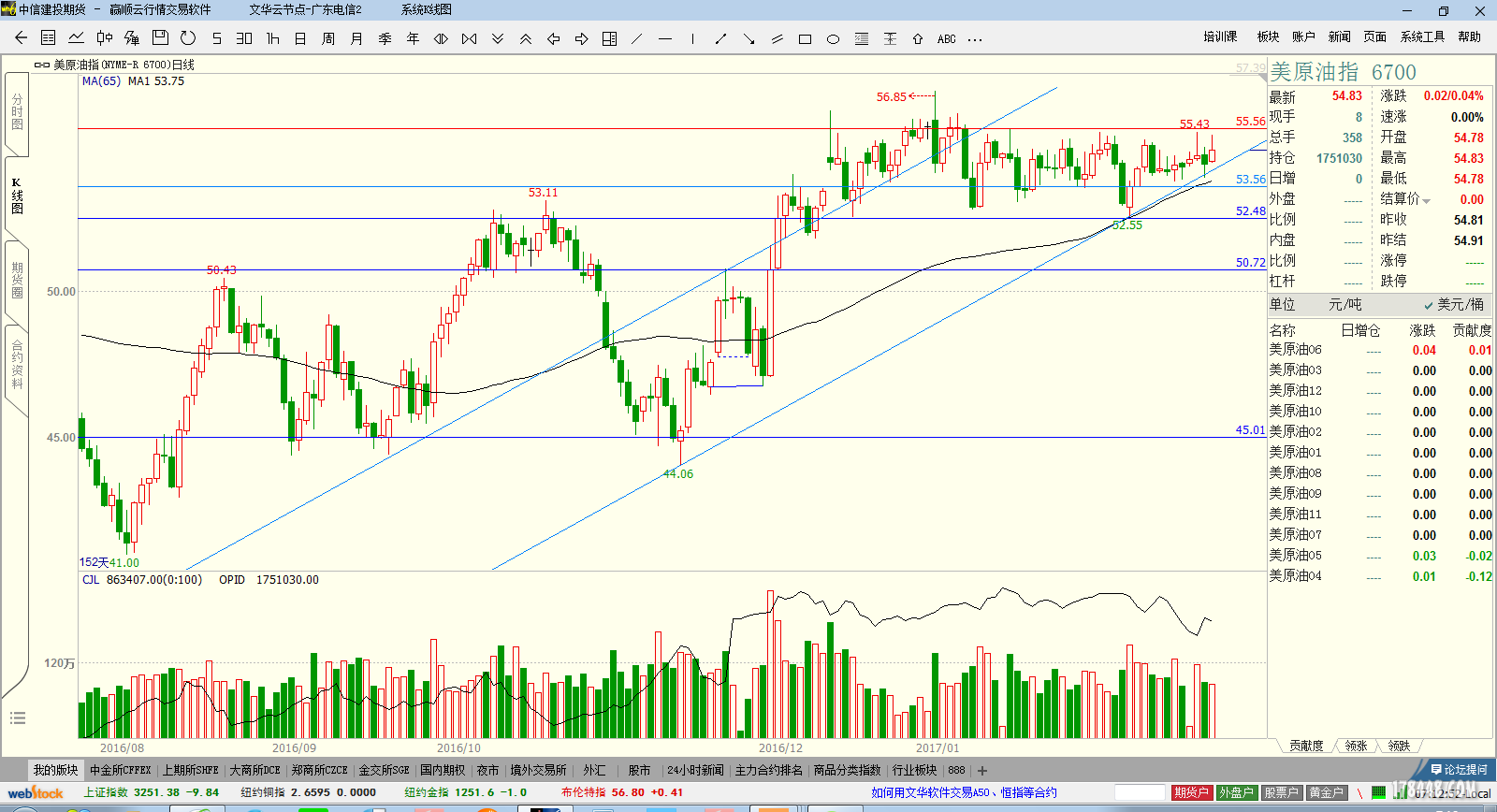Image resolution: width=1497 pixels, height=812 pixels.
Task: Open the 新闻 menu
Action: click(1339, 36)
